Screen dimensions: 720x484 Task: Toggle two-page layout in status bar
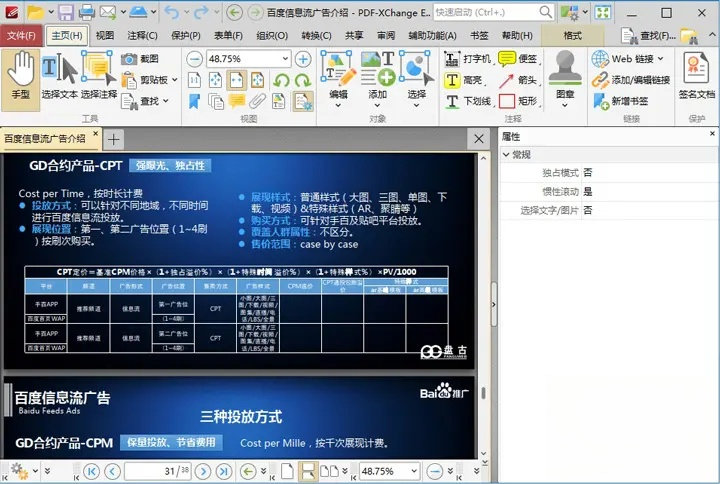329,471
